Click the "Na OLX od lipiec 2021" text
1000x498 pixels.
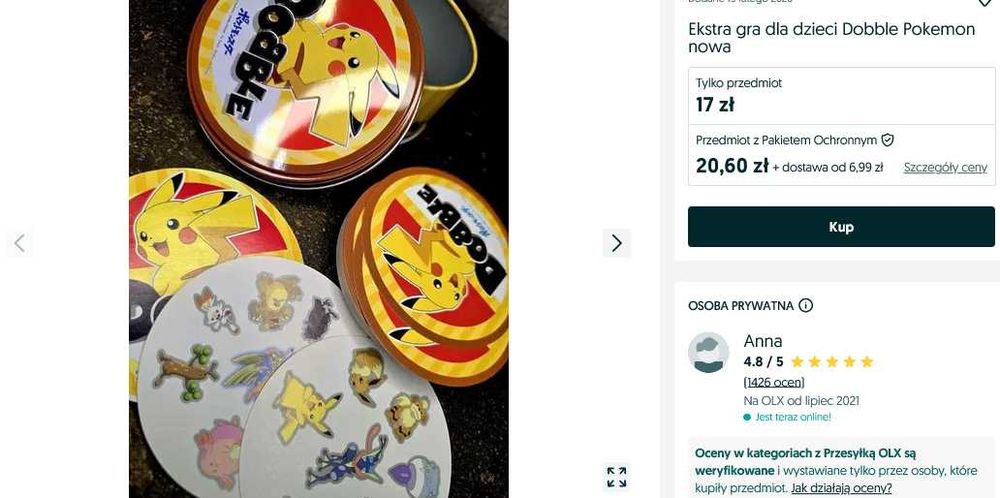801,401
